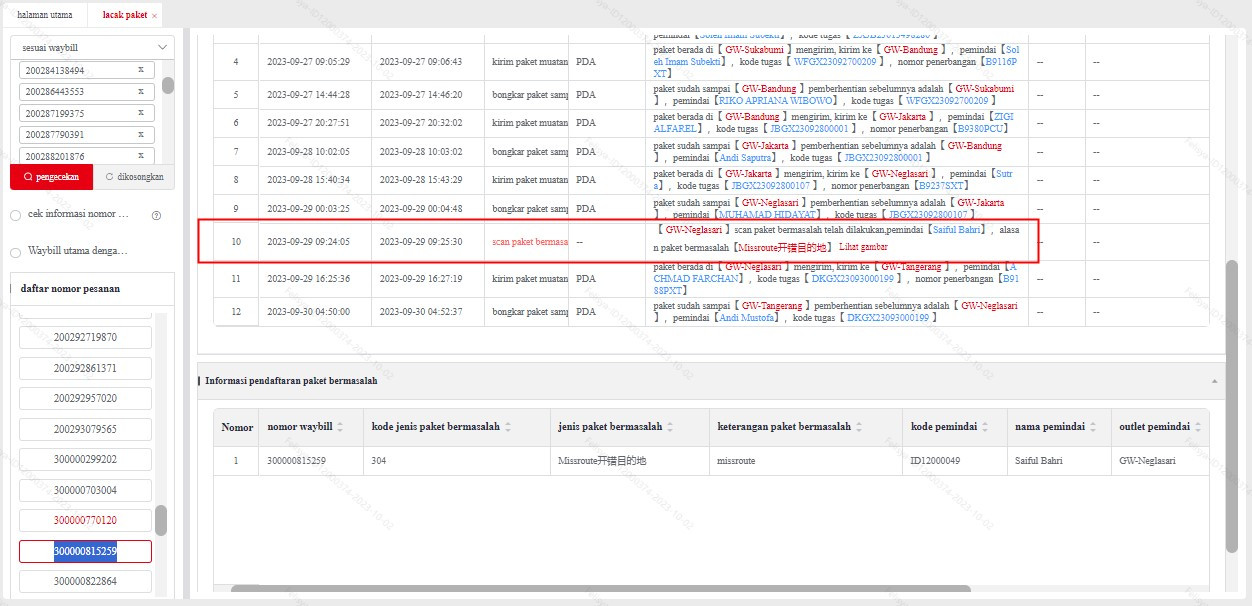
Task: Click waybill list scrollbar in search box
Action: pyautogui.click(x=167, y=86)
